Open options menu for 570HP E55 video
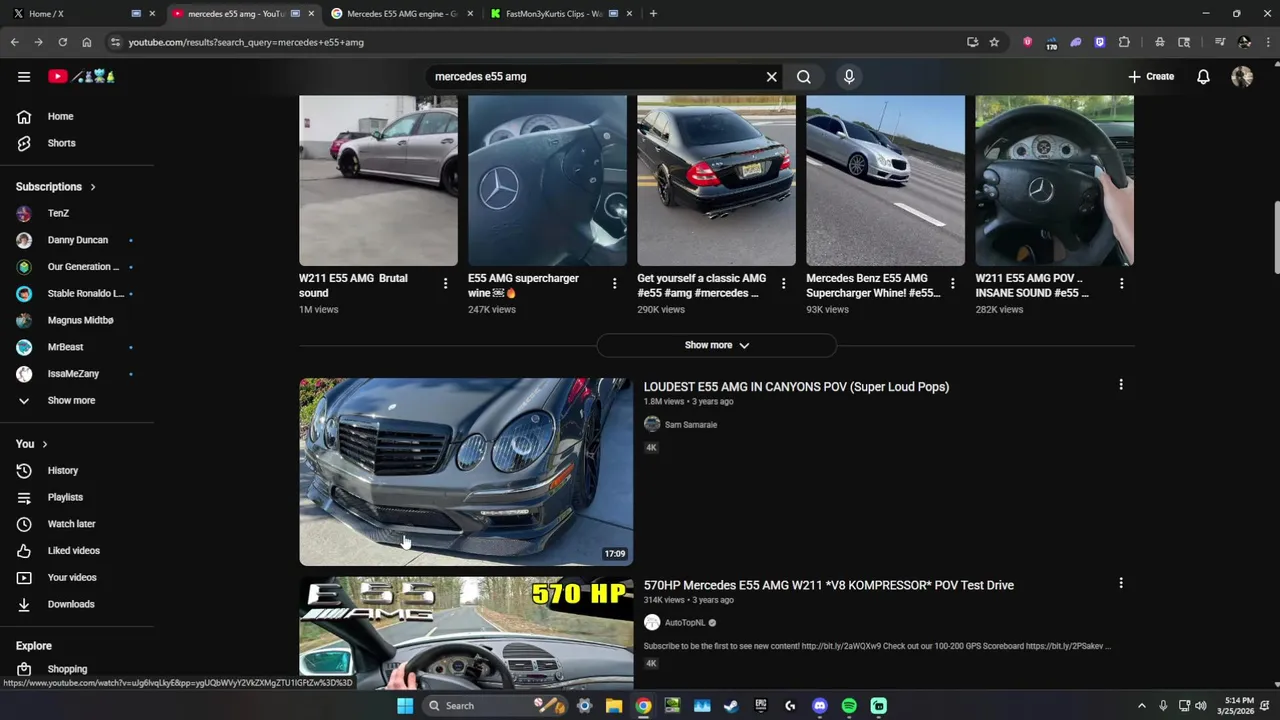This screenshot has width=1280, height=720. pyautogui.click(x=1121, y=583)
